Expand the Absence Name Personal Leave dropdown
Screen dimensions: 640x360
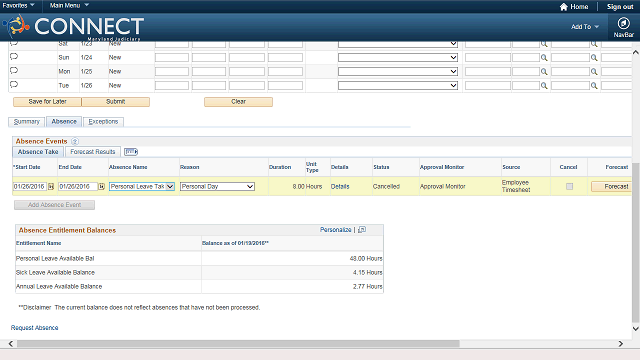click(x=142, y=187)
